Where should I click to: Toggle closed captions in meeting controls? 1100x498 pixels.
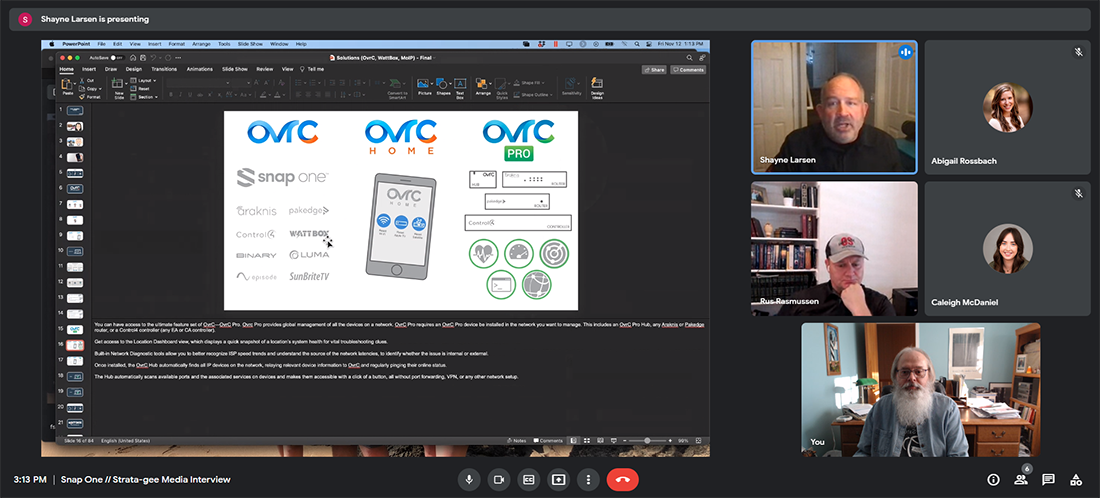529,480
